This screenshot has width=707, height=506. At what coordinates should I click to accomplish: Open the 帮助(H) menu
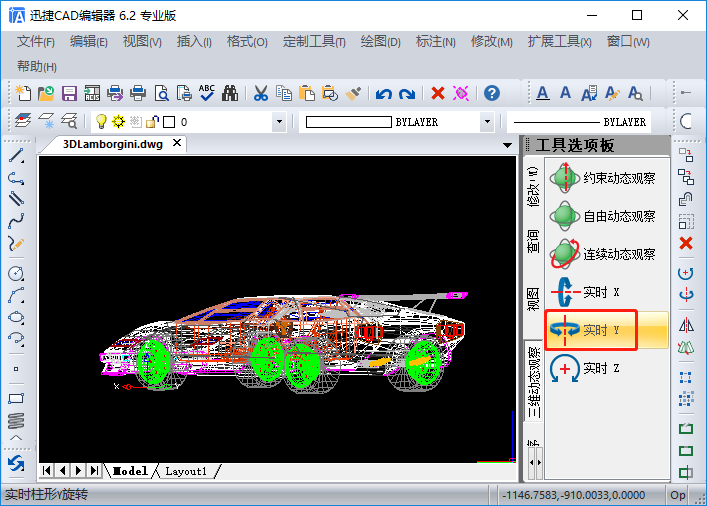click(37, 67)
